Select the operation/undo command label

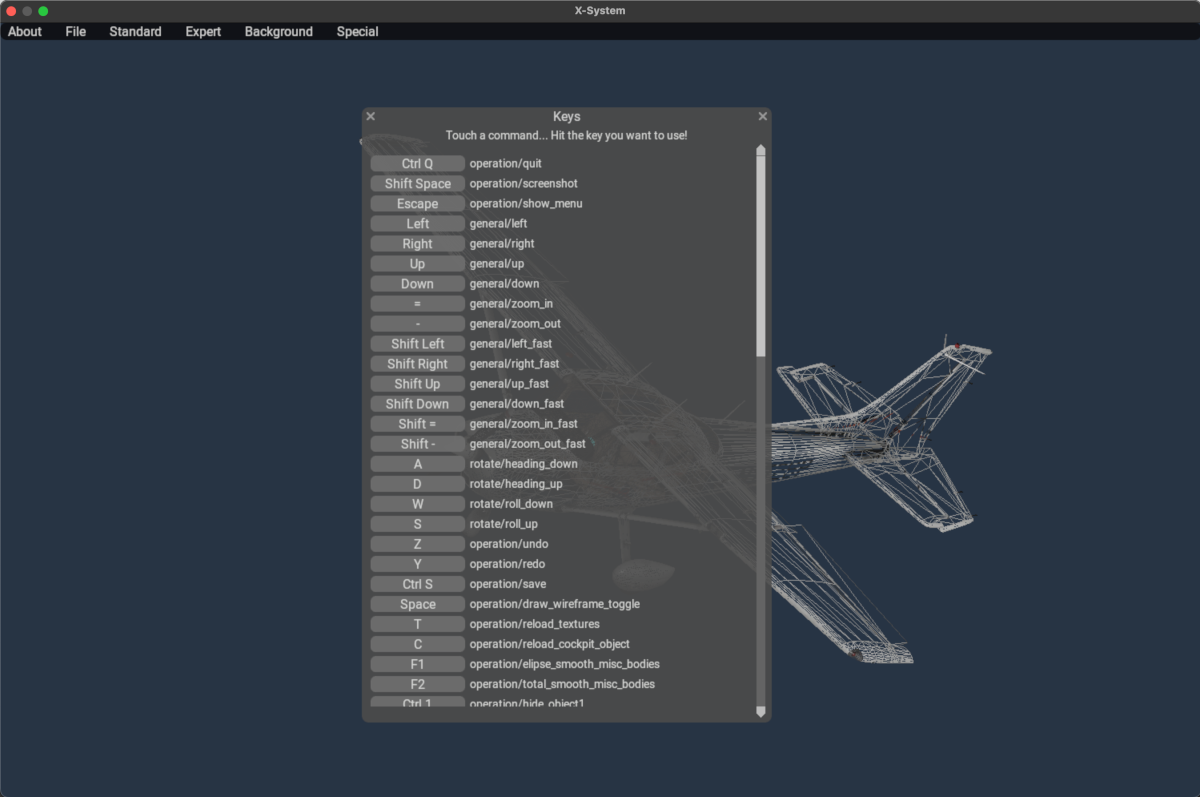(509, 544)
